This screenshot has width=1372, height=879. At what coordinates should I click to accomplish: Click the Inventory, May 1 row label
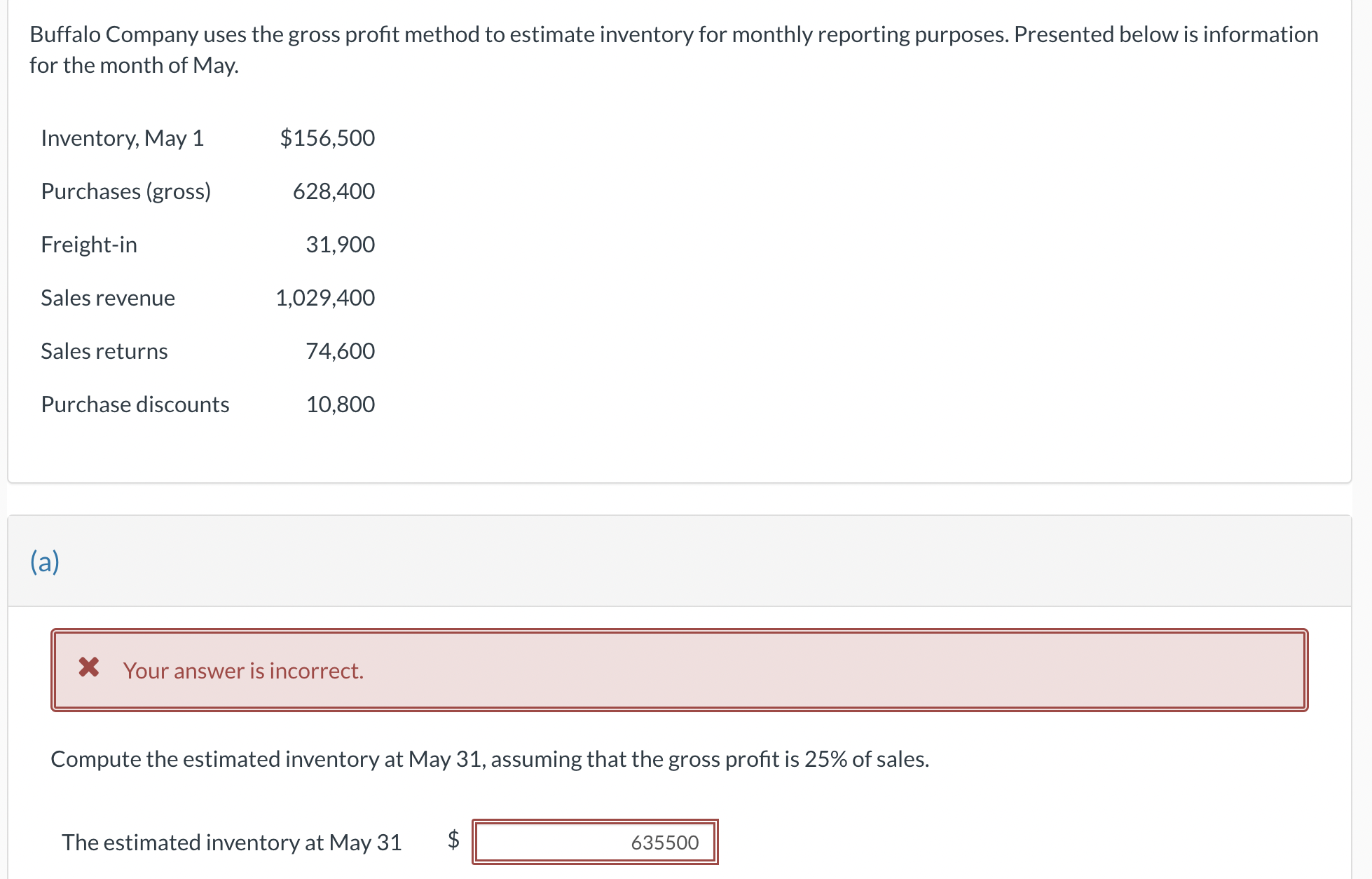click(x=123, y=138)
